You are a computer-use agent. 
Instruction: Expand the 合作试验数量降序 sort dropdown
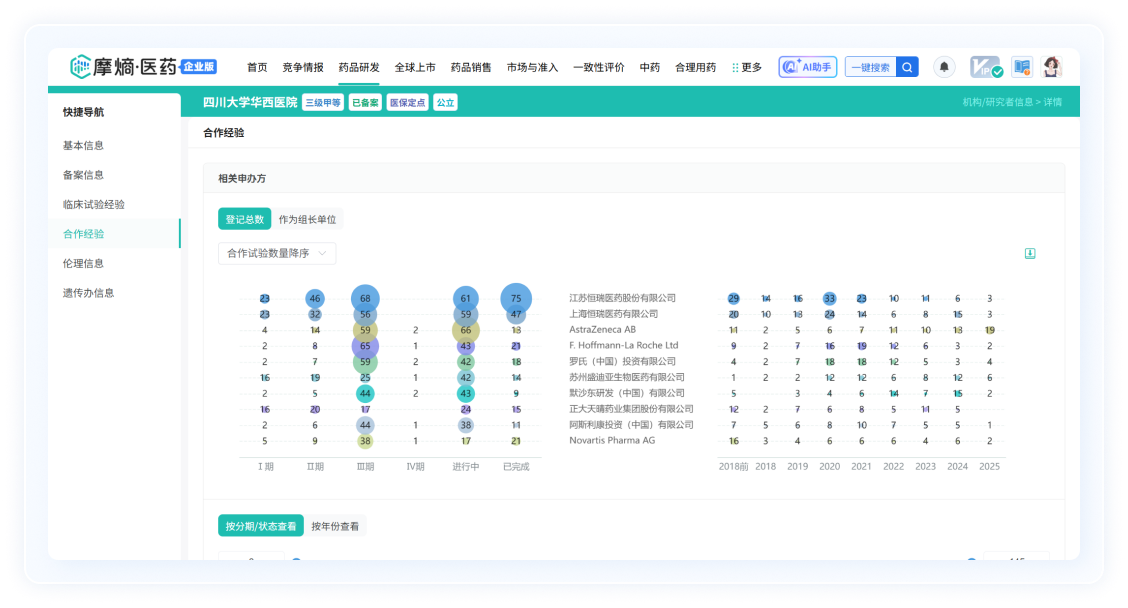pyautogui.click(x=277, y=253)
